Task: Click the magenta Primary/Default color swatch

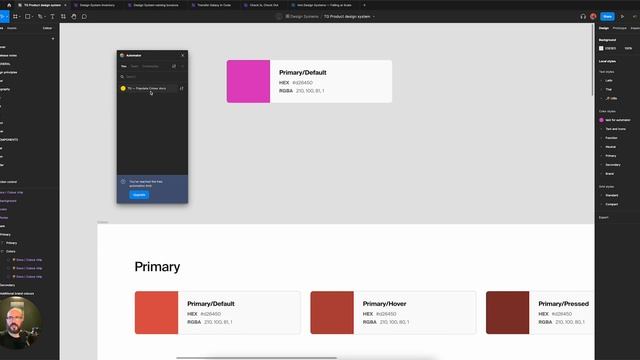Action: click(248, 81)
